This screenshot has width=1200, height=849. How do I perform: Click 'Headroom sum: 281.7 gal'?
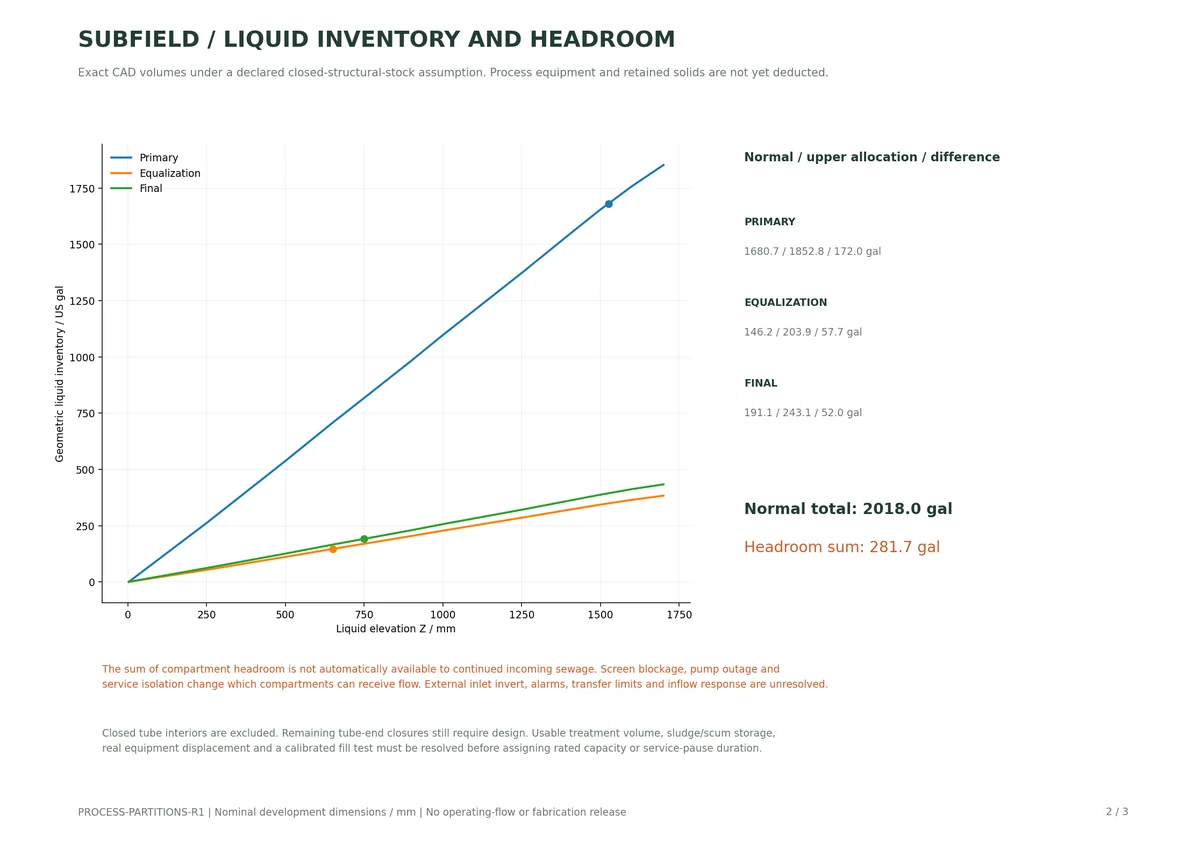842,548
